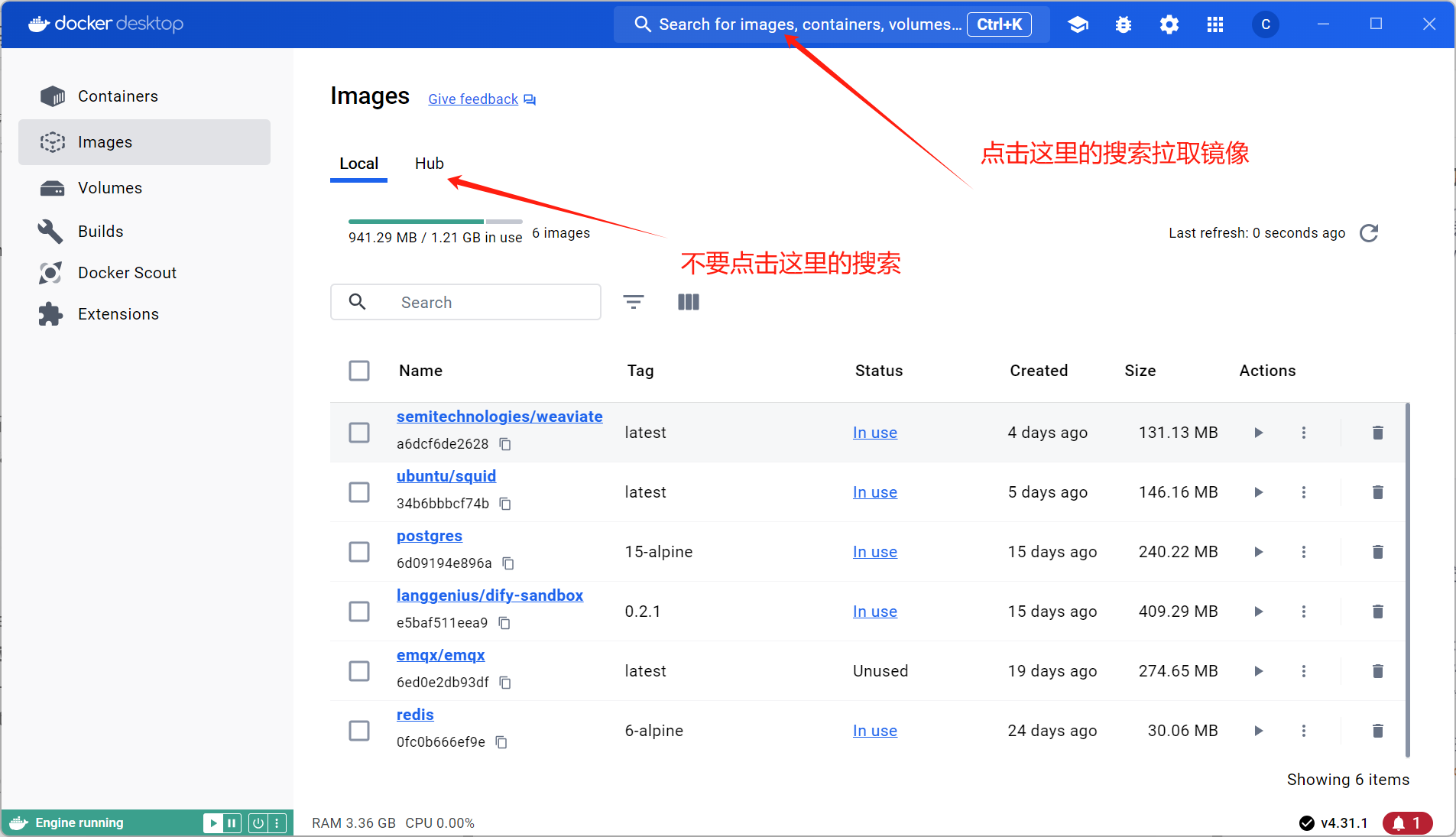1456x837 pixels.
Task: Select all images with header checkbox
Action: point(359,371)
